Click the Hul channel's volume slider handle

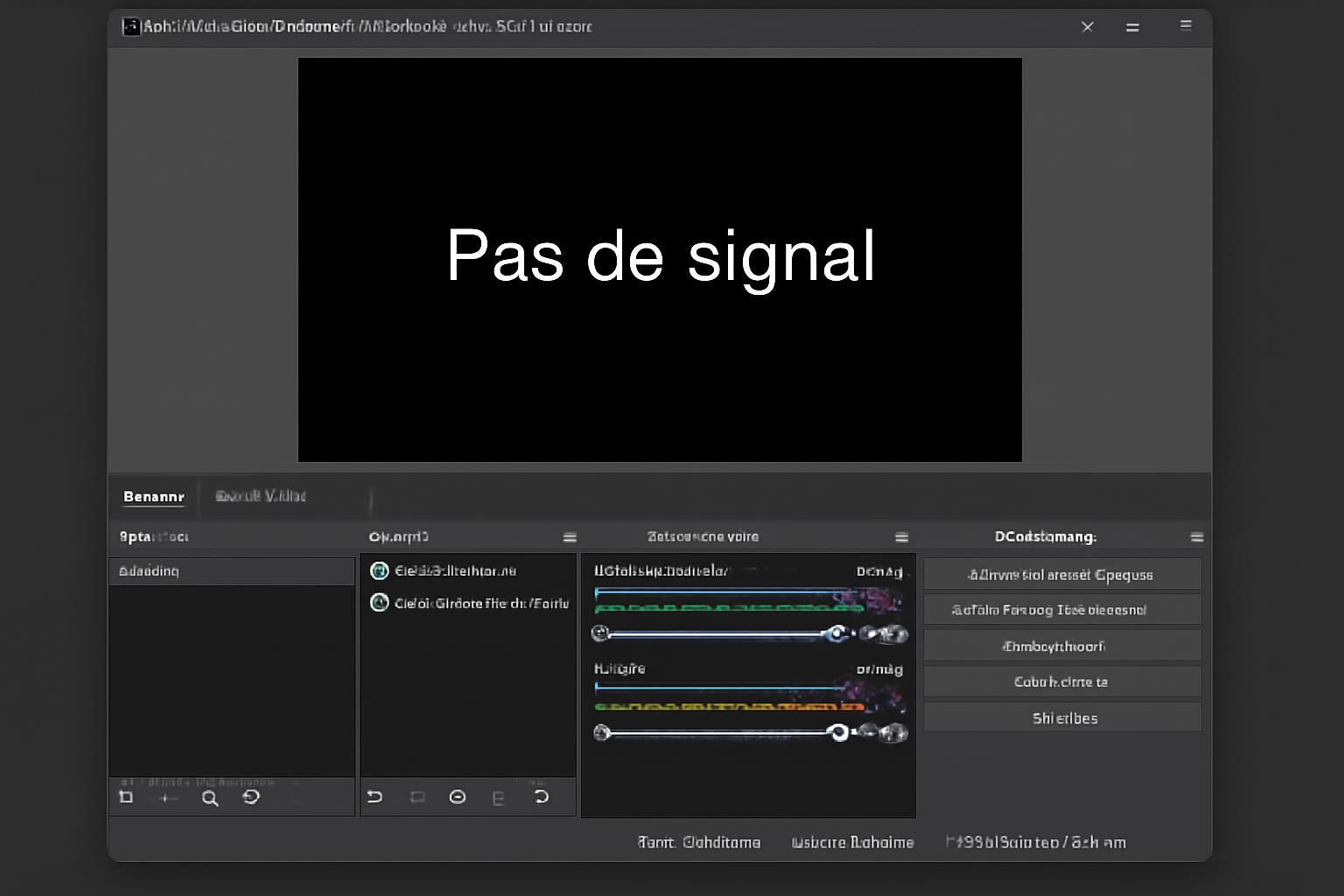coord(838,731)
